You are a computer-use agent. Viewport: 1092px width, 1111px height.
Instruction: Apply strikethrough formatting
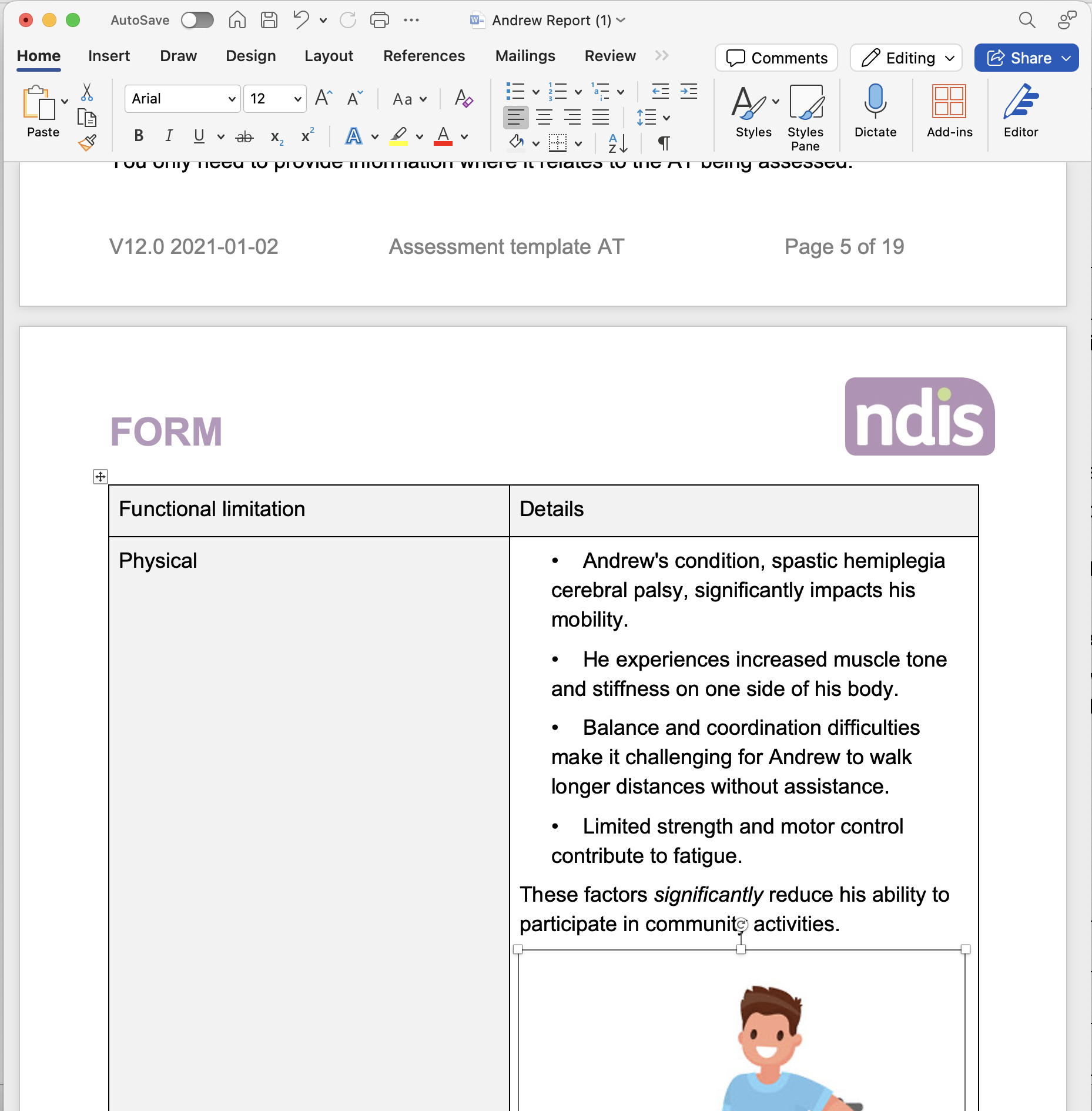coord(244,137)
